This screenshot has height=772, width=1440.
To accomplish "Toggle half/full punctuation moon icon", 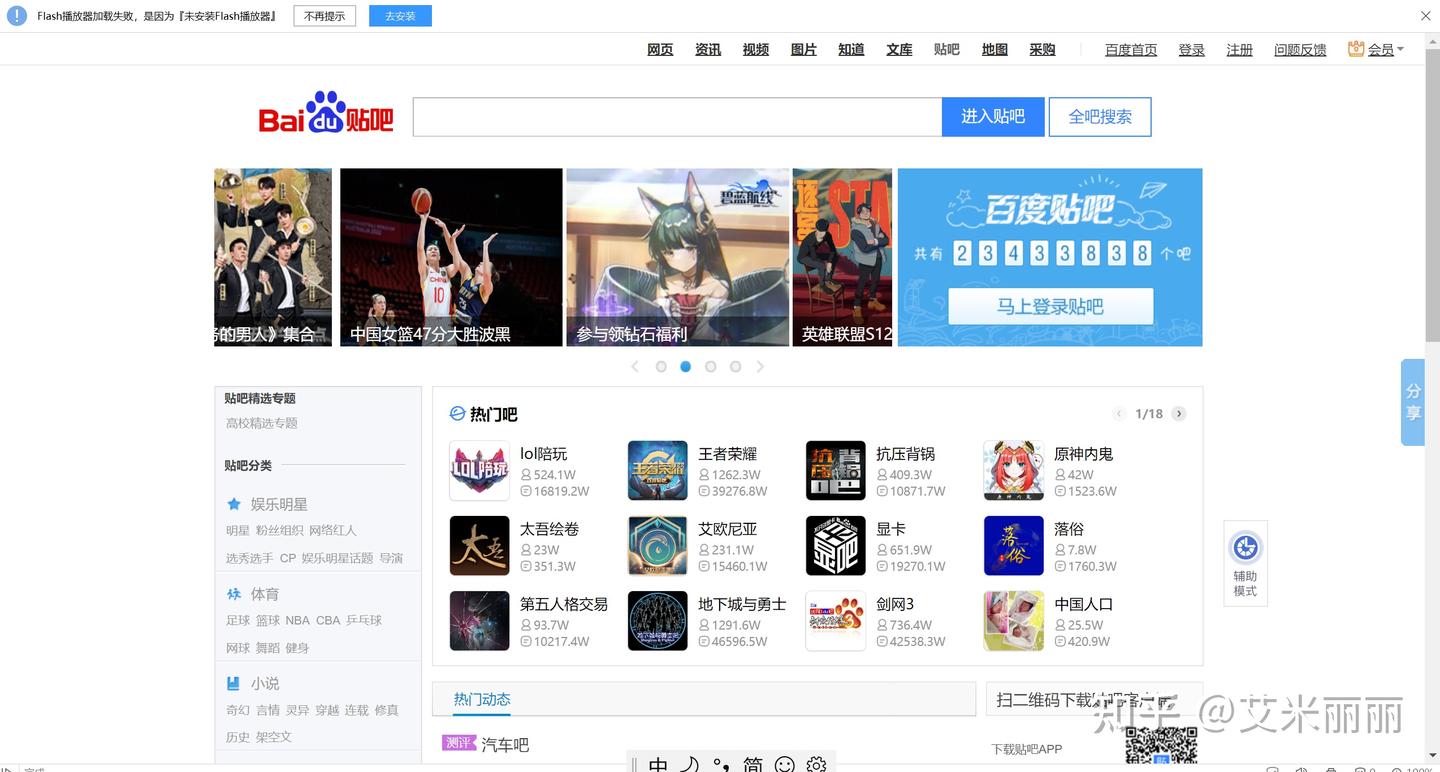I will click(688, 763).
